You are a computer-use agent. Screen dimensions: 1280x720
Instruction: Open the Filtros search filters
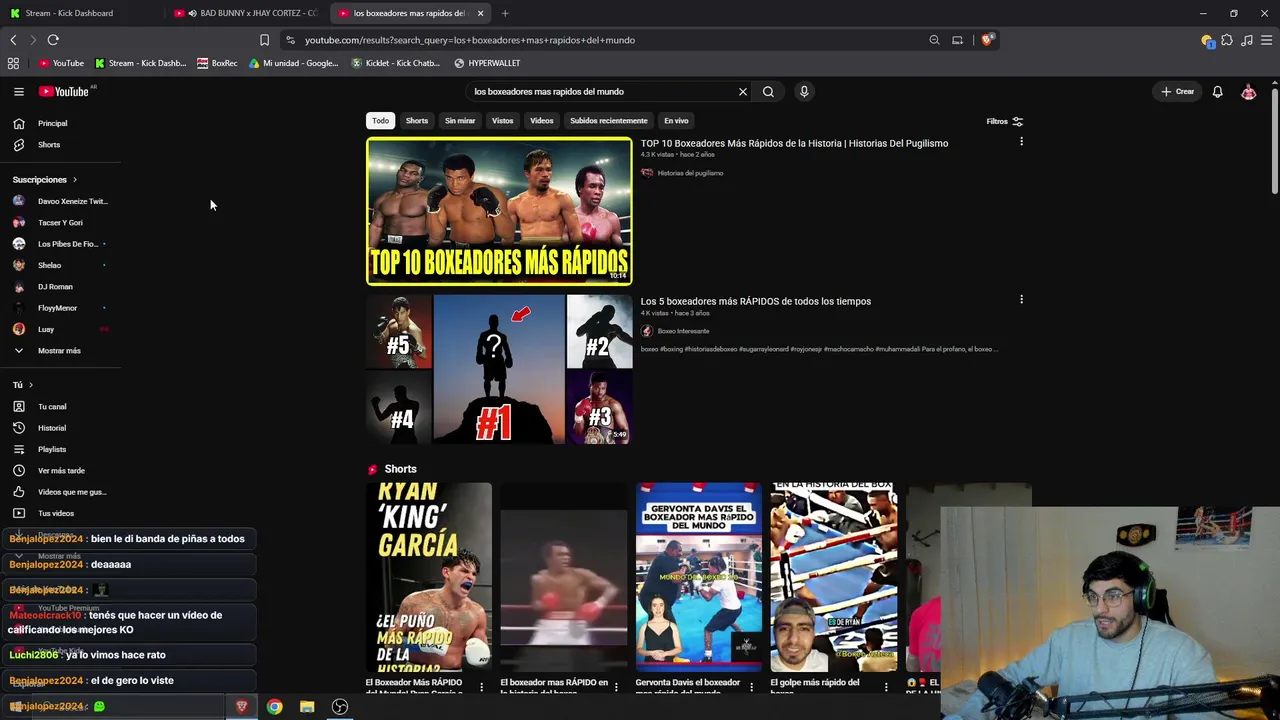(x=1004, y=121)
